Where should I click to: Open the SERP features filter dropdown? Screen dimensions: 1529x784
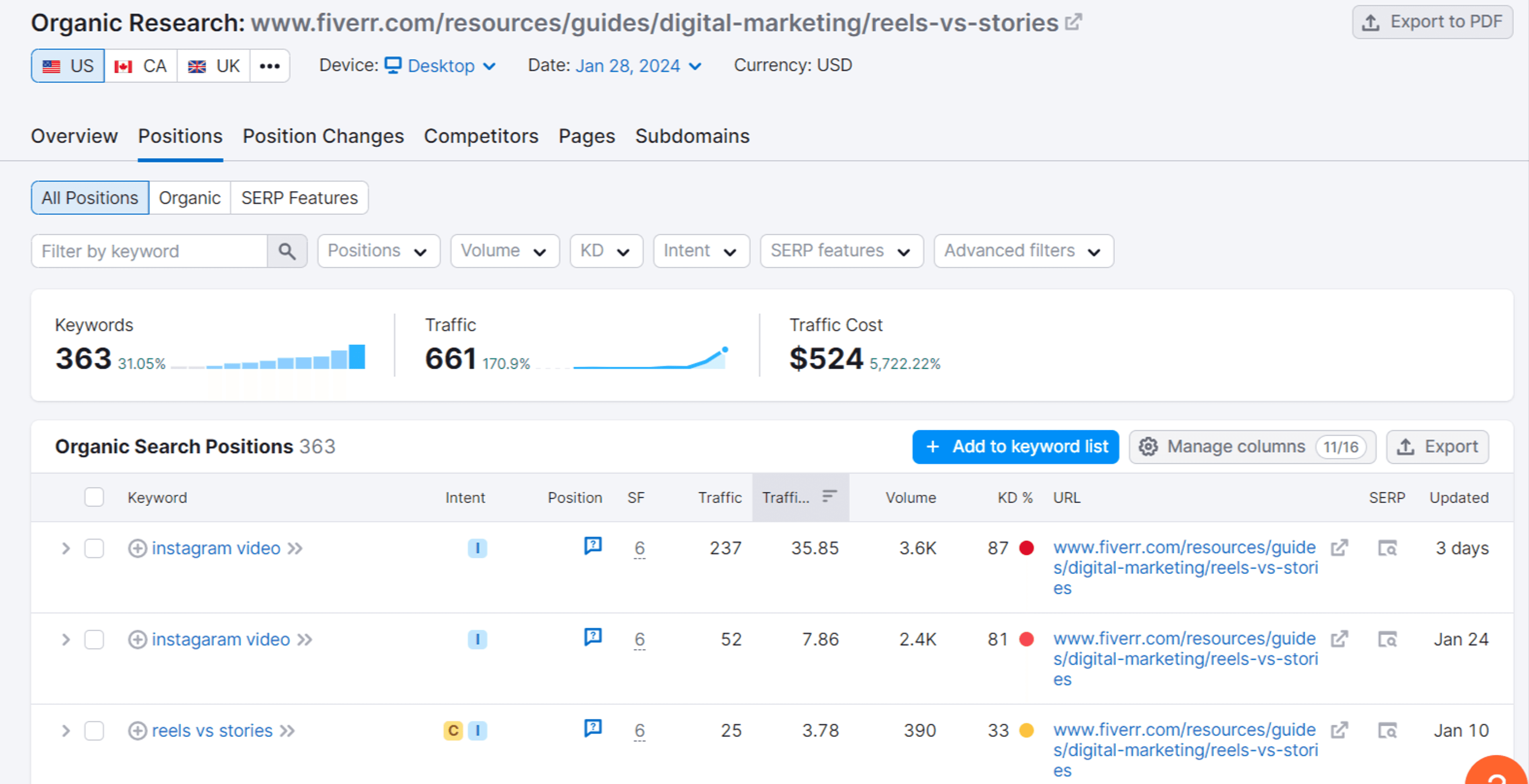[x=841, y=251]
